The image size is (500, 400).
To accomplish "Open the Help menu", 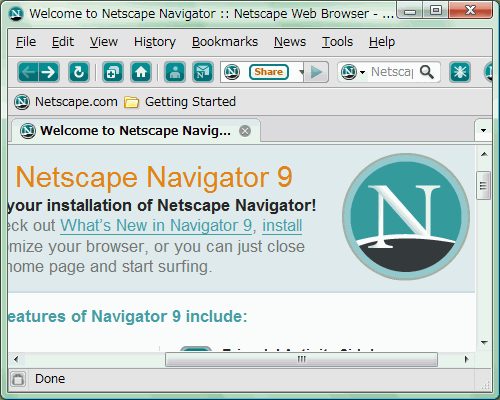I will tap(382, 42).
